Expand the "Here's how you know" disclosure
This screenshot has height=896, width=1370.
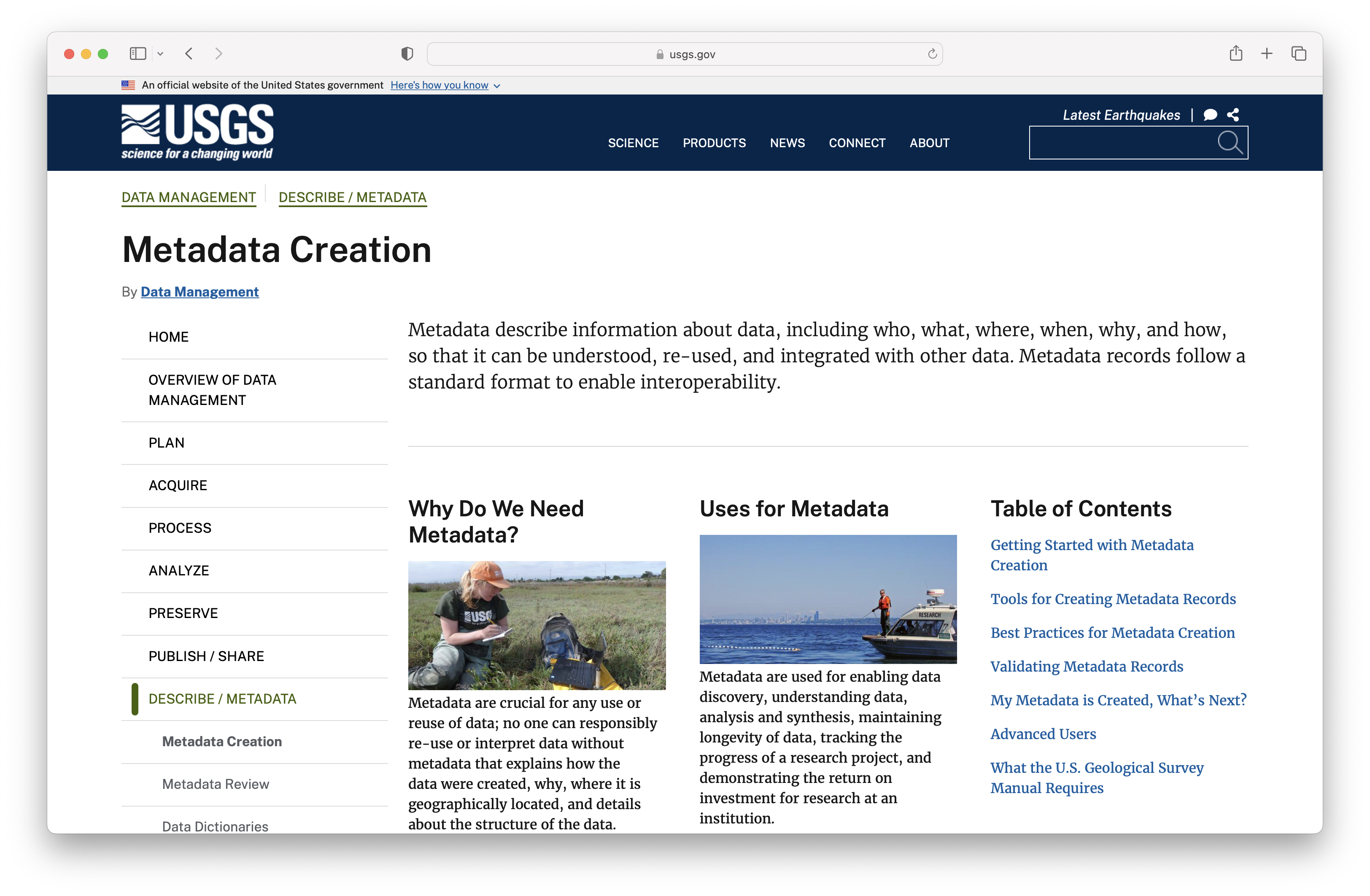tap(445, 85)
